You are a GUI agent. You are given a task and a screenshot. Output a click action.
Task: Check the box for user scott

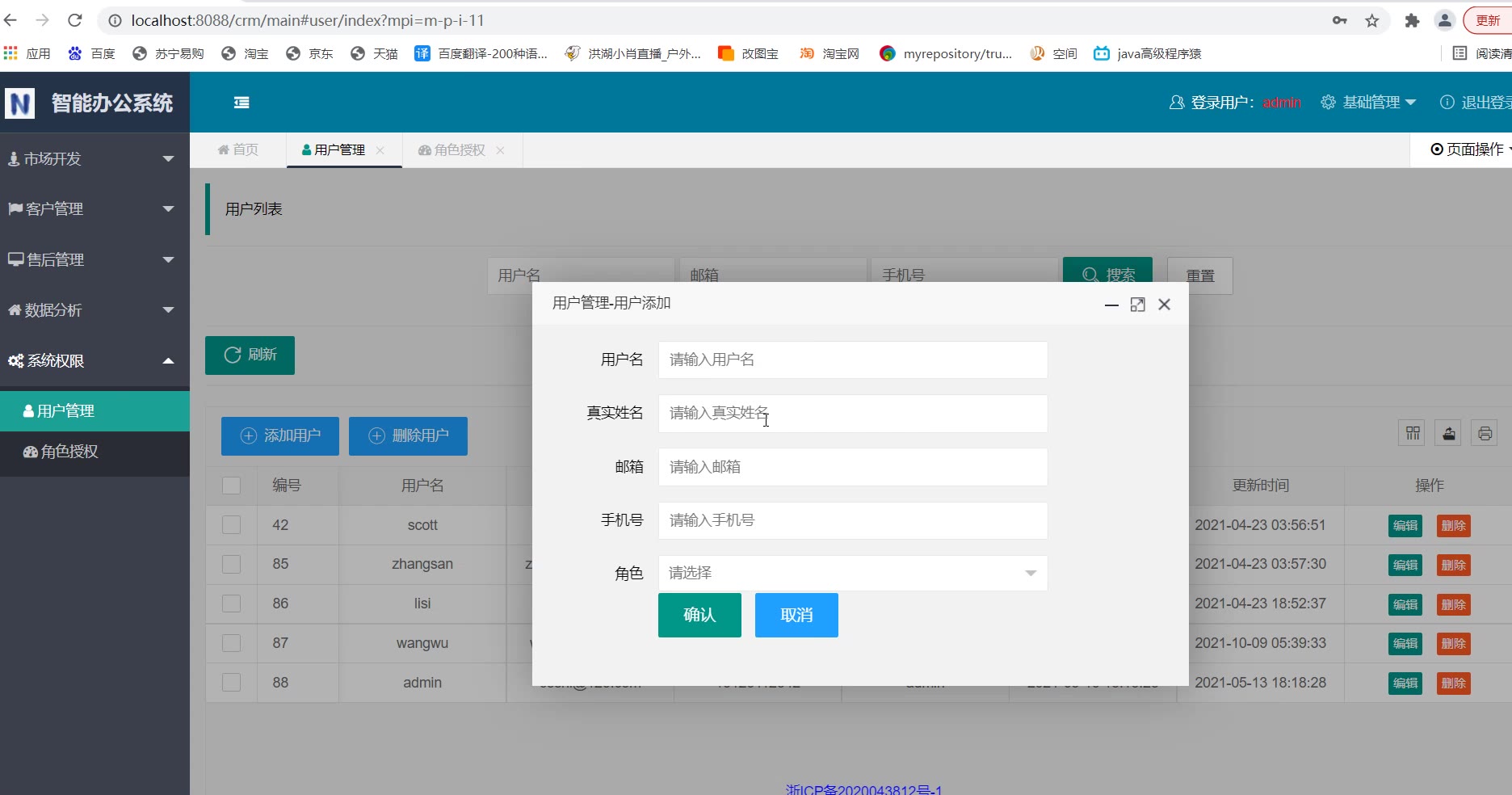click(232, 525)
